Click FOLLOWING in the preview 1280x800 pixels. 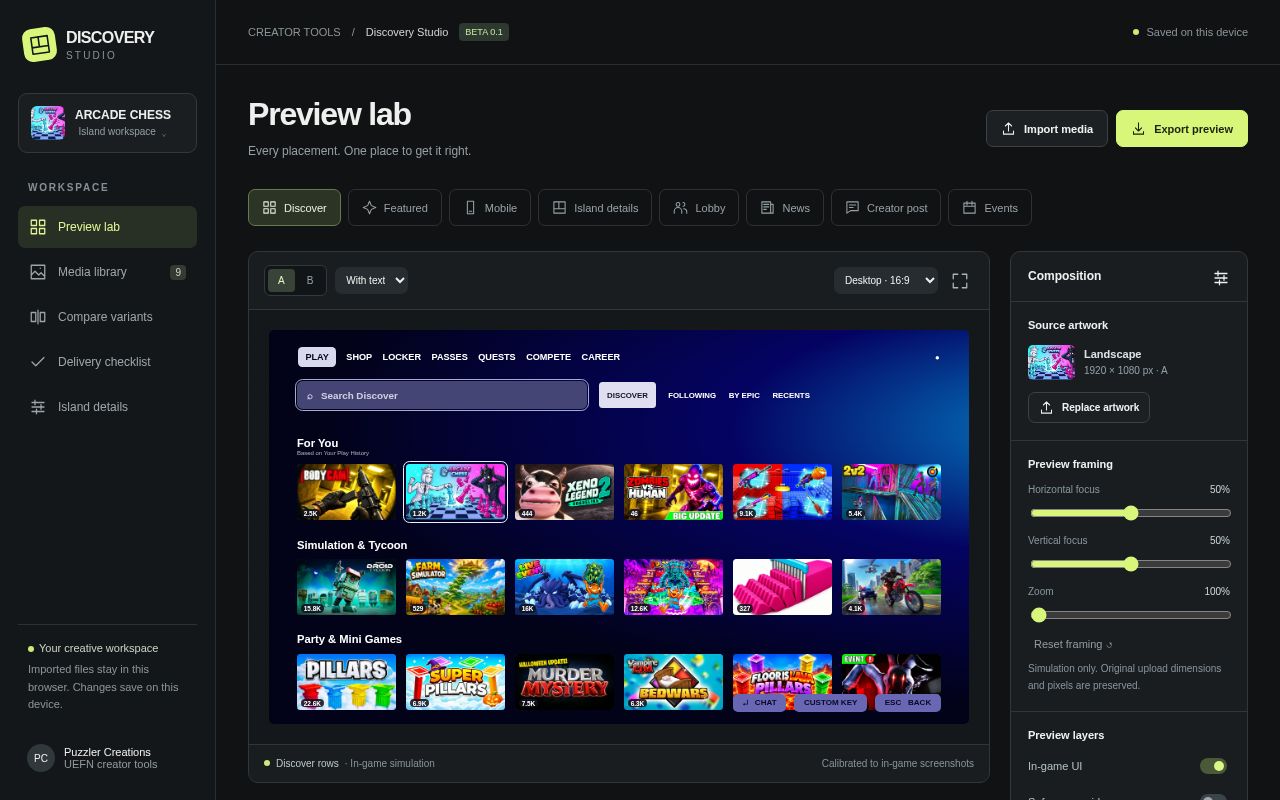[x=692, y=395]
